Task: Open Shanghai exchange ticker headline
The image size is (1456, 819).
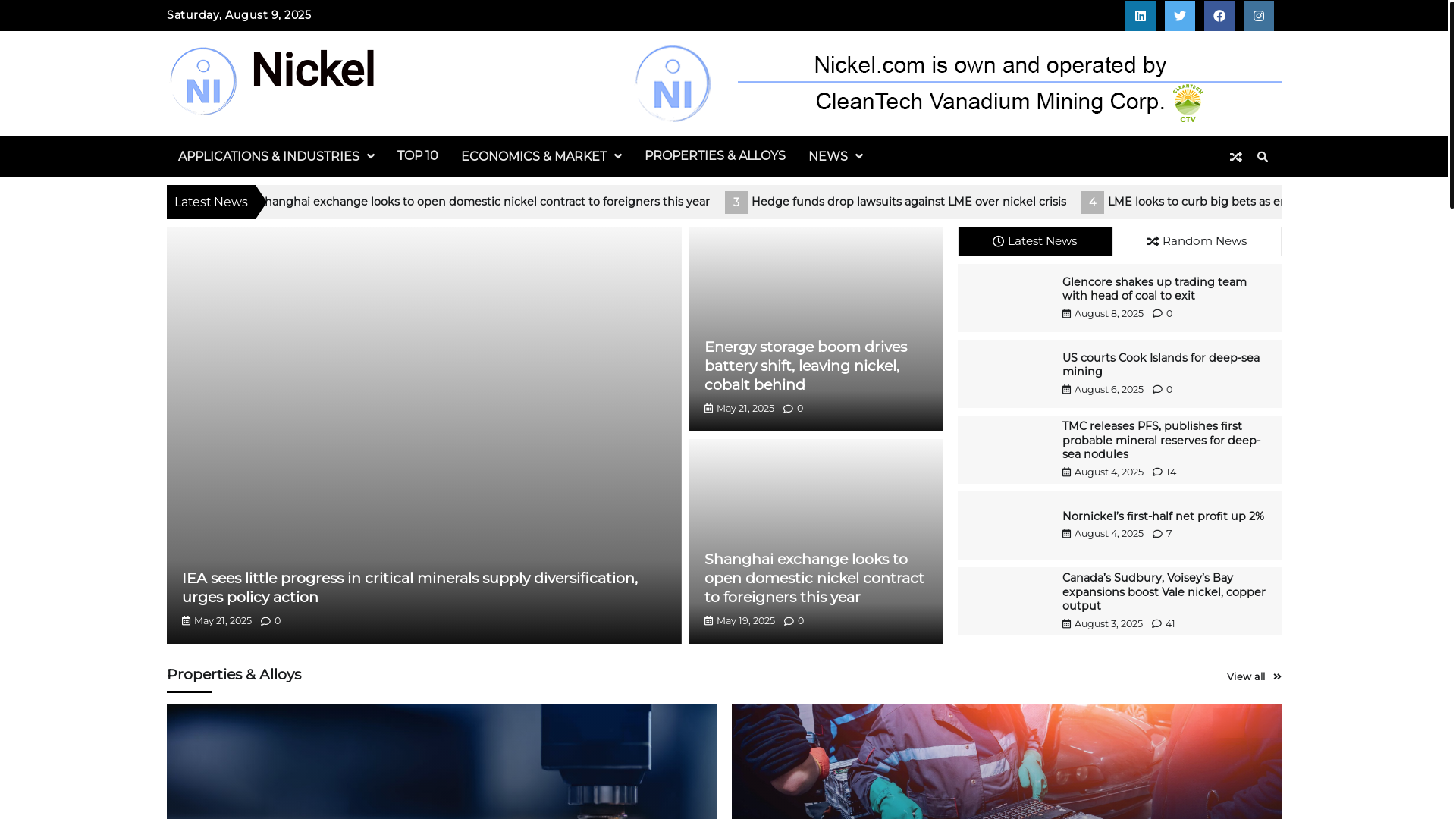Action: (x=486, y=202)
